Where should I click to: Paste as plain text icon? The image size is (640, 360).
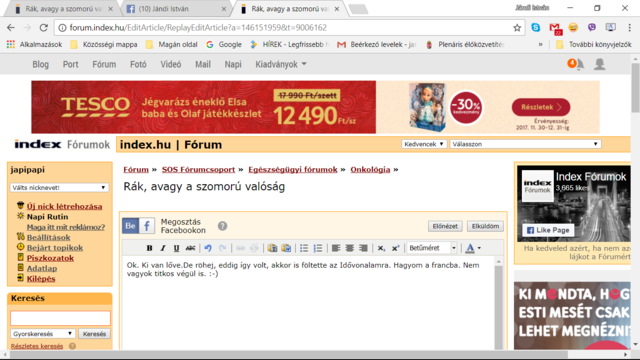click(x=272, y=248)
